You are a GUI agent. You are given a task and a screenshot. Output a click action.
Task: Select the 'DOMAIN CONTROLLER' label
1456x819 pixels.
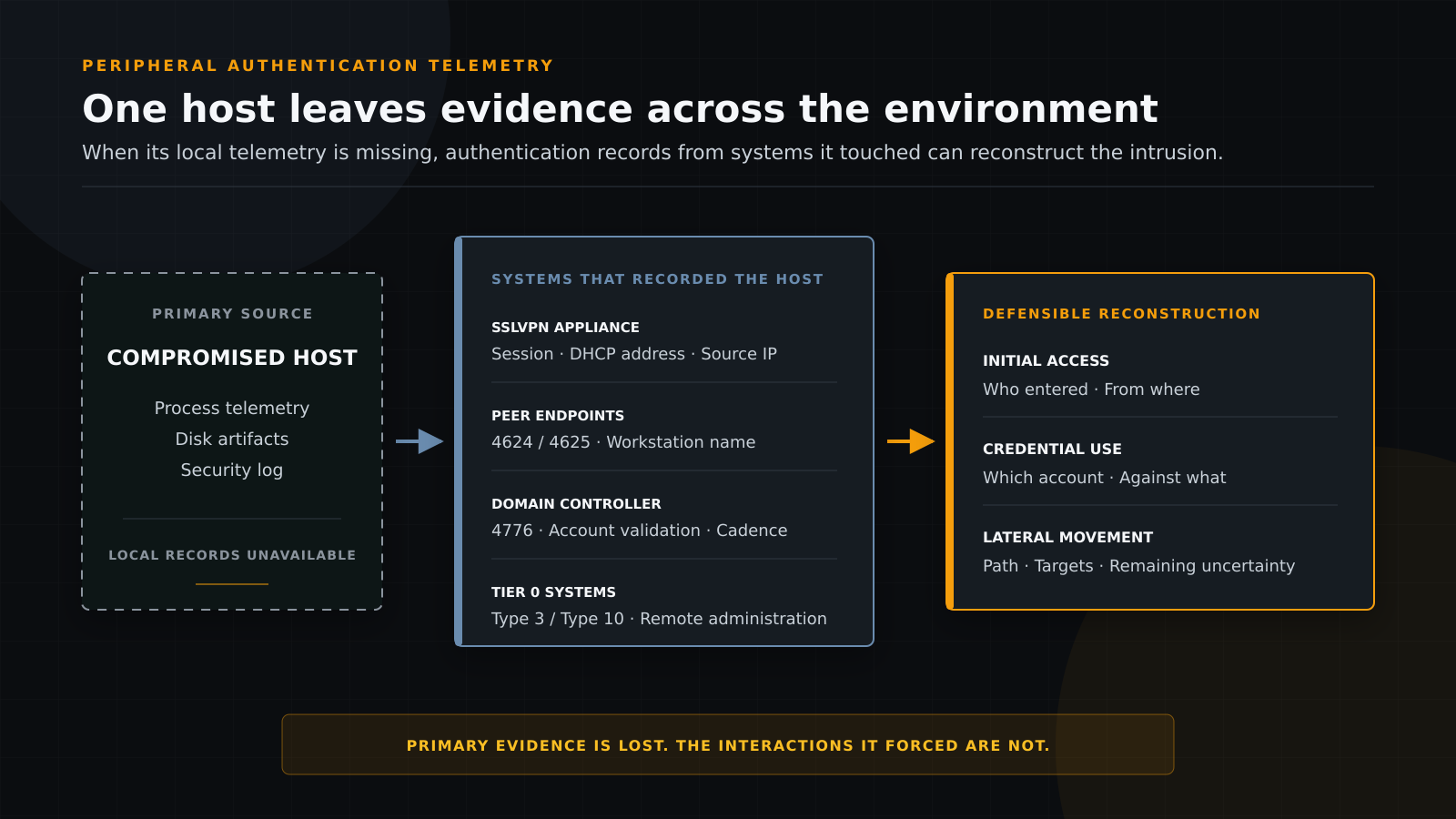pos(576,504)
